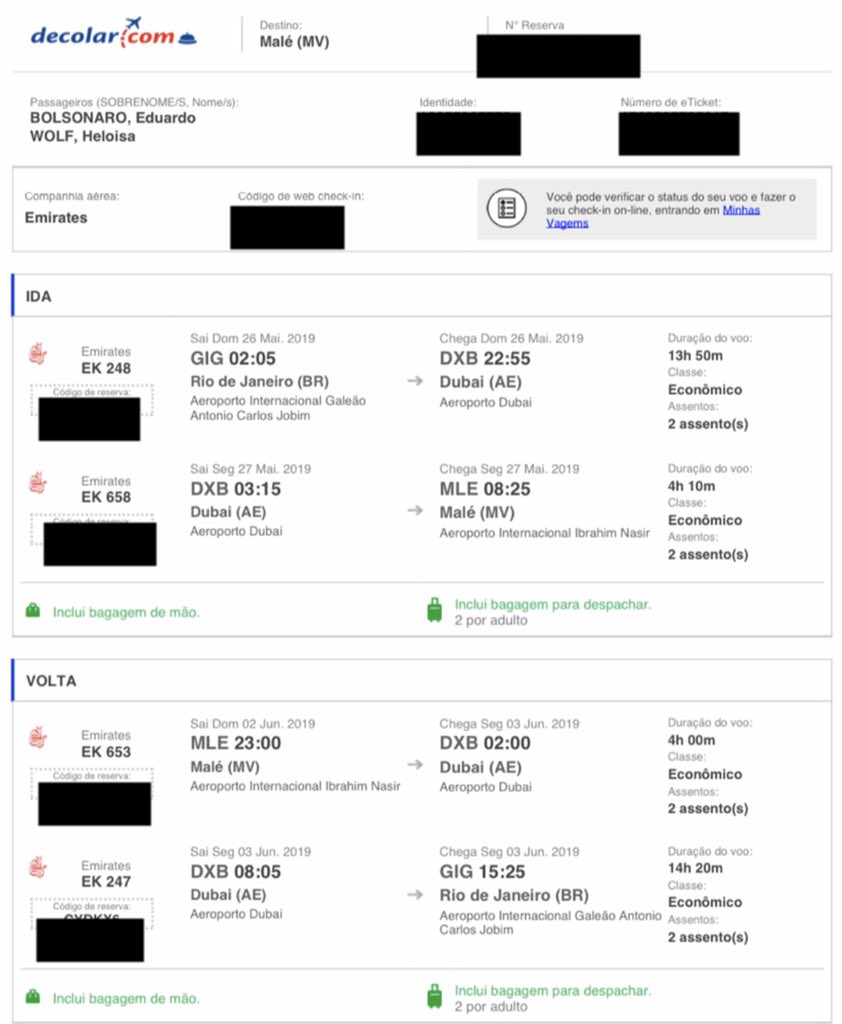This screenshot has height=1024, width=842.
Task: Click arrow between GIG 02:05 and DXB 22:55
Action: coord(415,381)
